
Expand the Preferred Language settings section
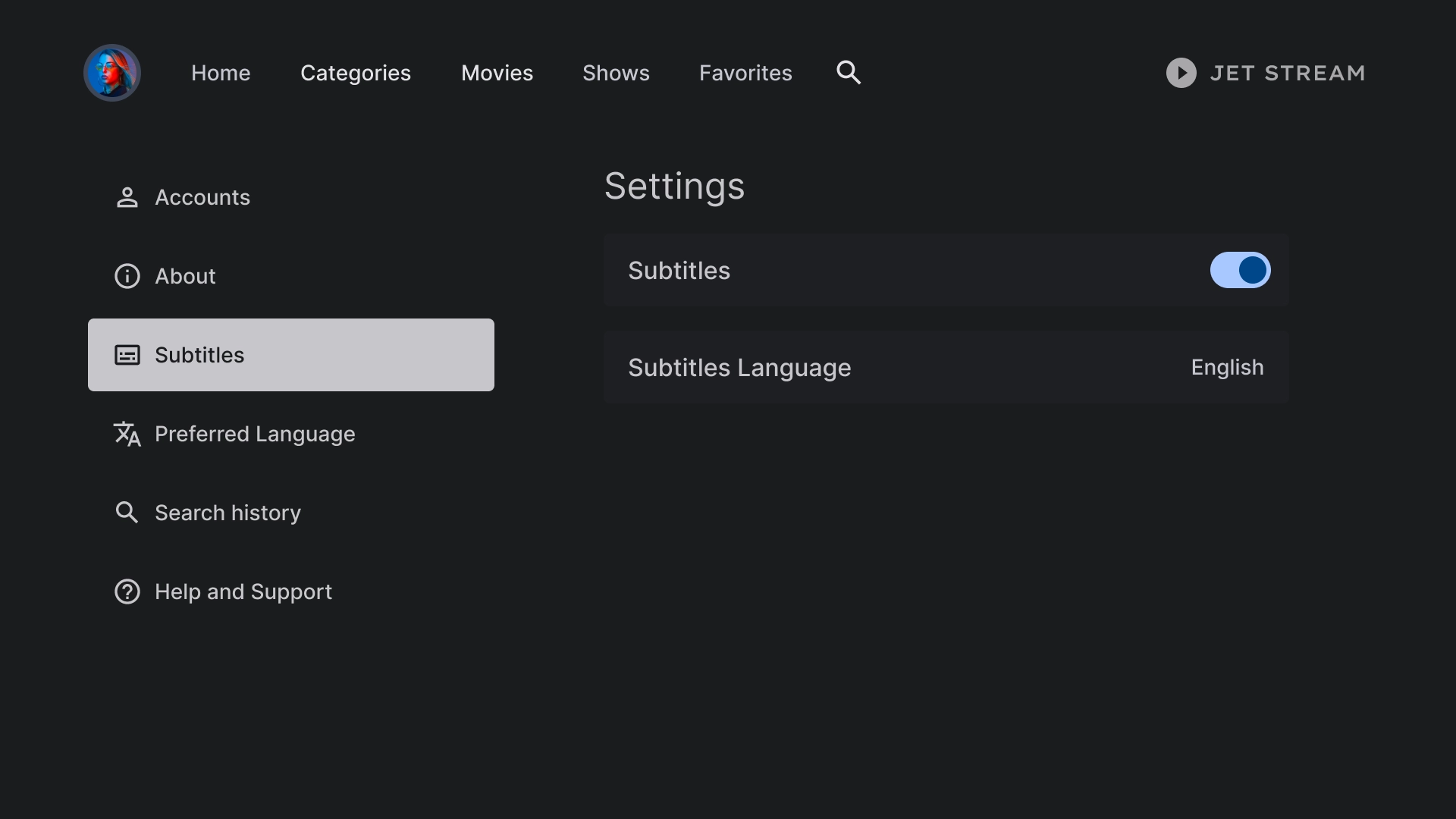point(255,434)
